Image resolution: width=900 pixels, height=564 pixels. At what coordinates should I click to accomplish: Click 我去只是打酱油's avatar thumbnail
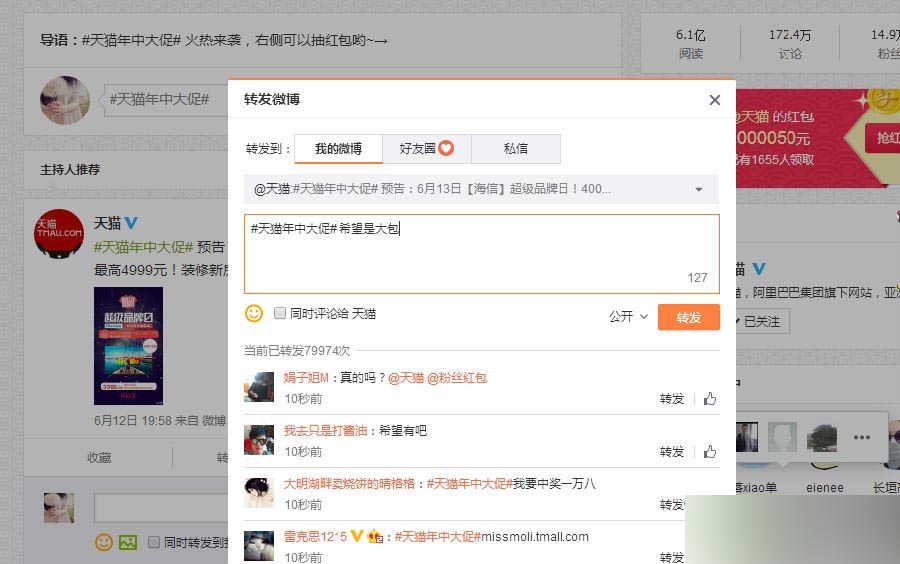(259, 440)
